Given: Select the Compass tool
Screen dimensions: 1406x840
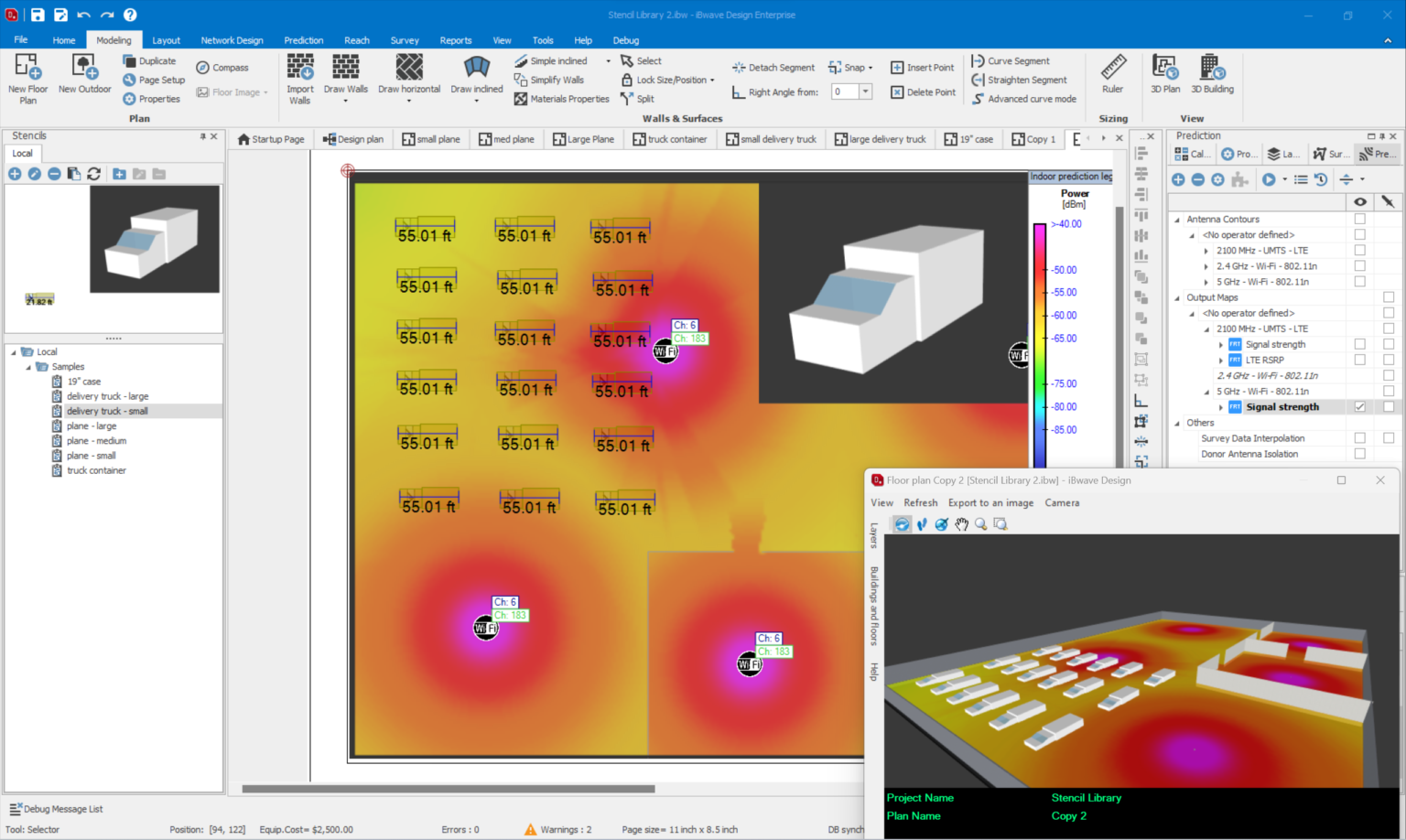Looking at the screenshot, I should pyautogui.click(x=222, y=66).
